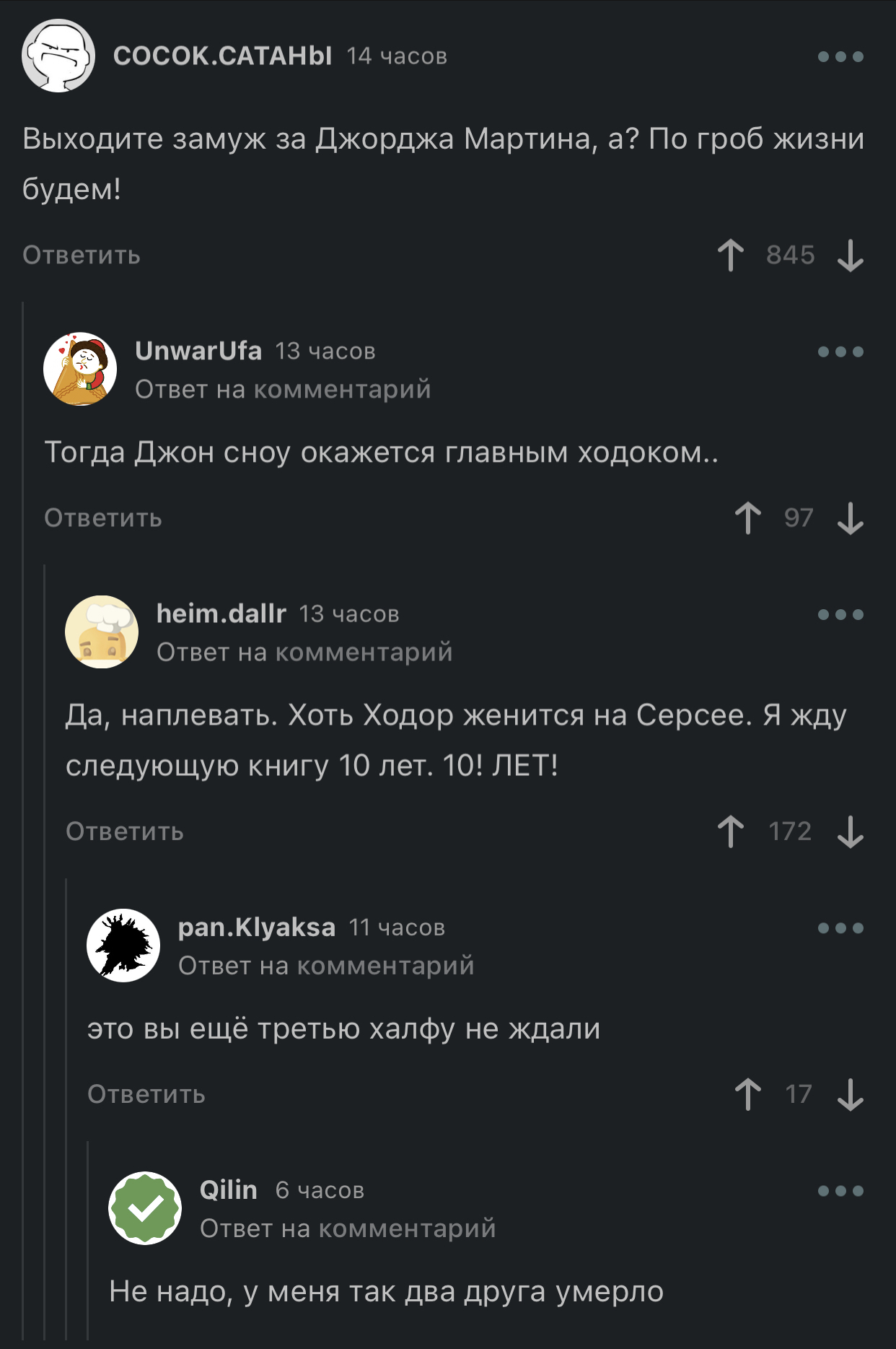
Task: Open three-dot menu on heim.dallr's comment
Action: pos(840,614)
